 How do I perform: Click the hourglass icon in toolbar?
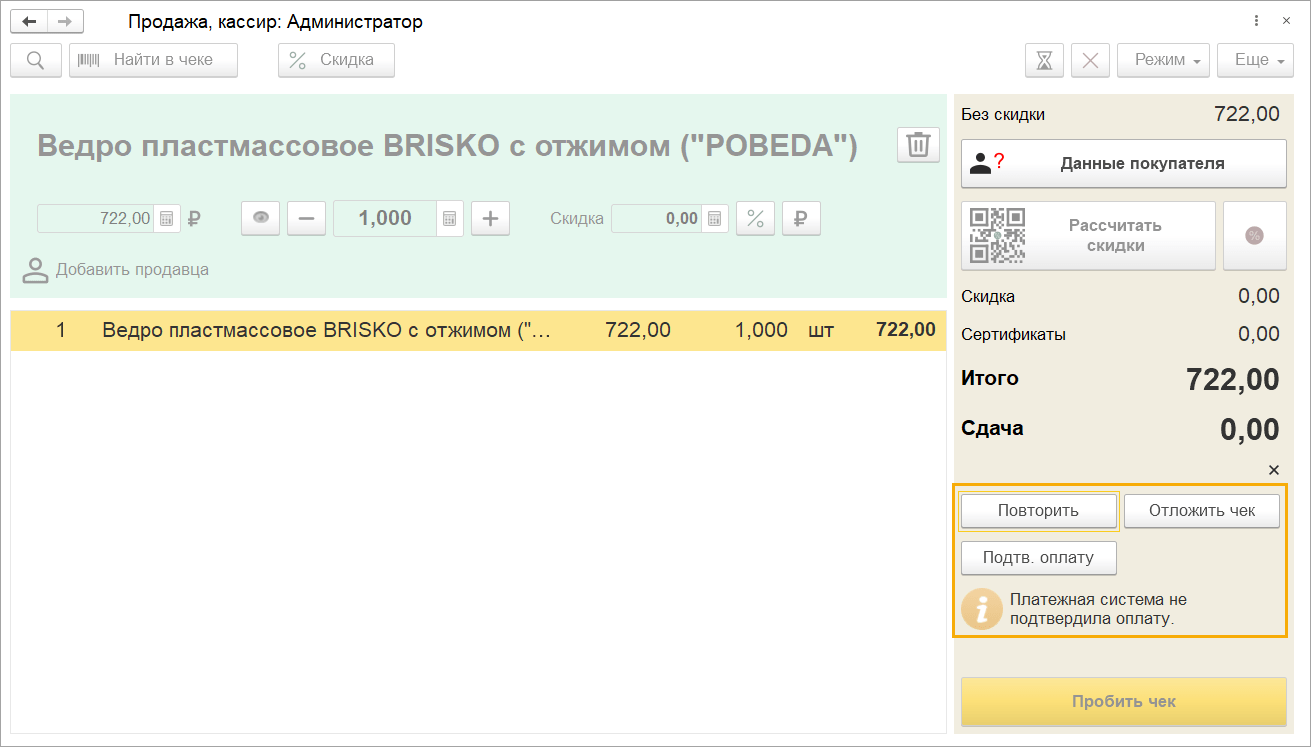1044,60
